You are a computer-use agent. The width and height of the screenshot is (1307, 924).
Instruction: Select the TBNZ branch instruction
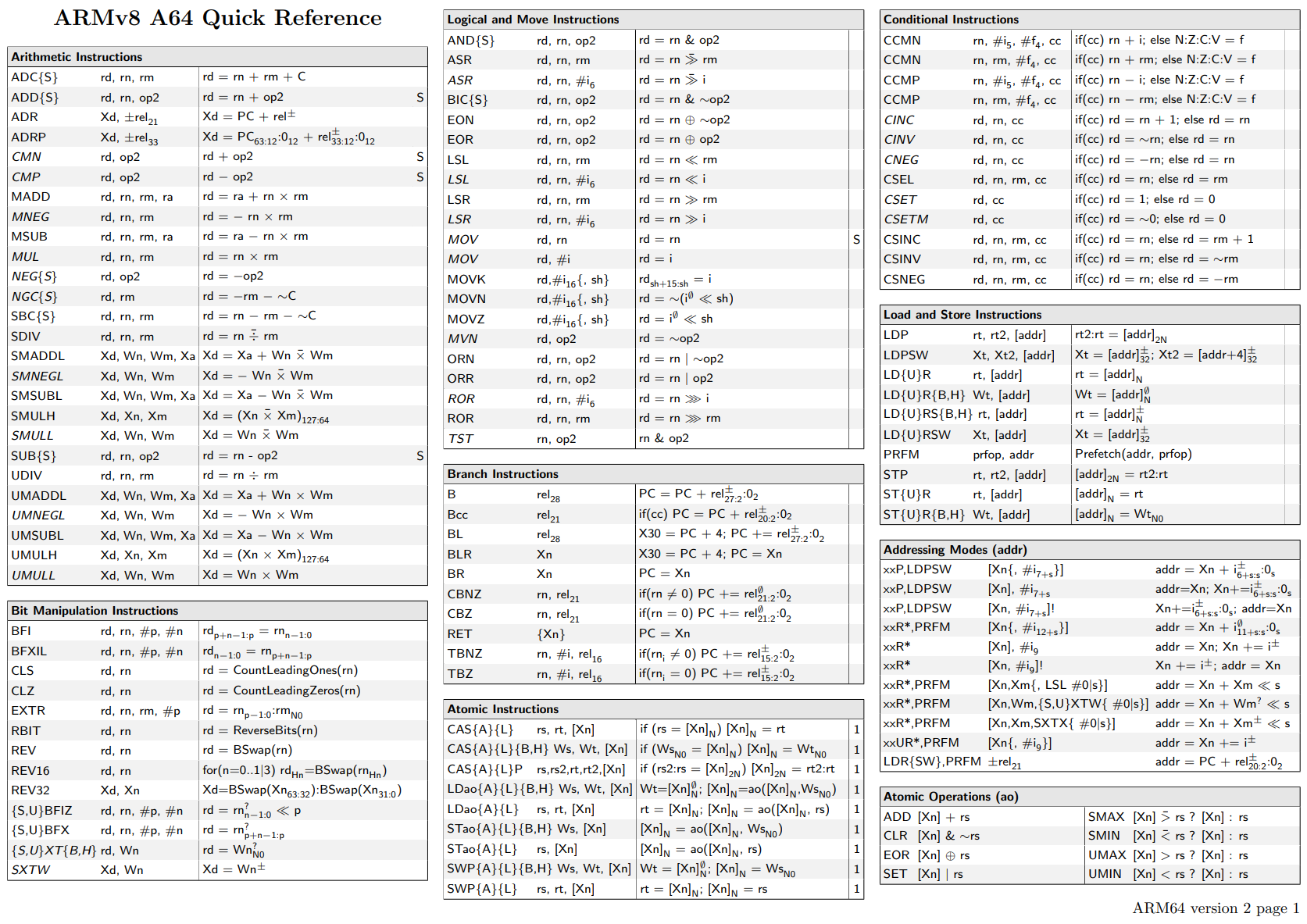[x=465, y=654]
